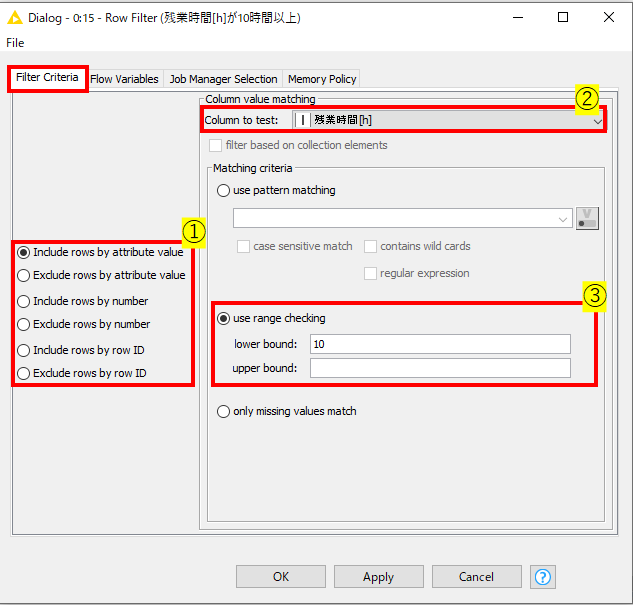Click the Apply button
The width and height of the screenshot is (633, 605).
[379, 577]
